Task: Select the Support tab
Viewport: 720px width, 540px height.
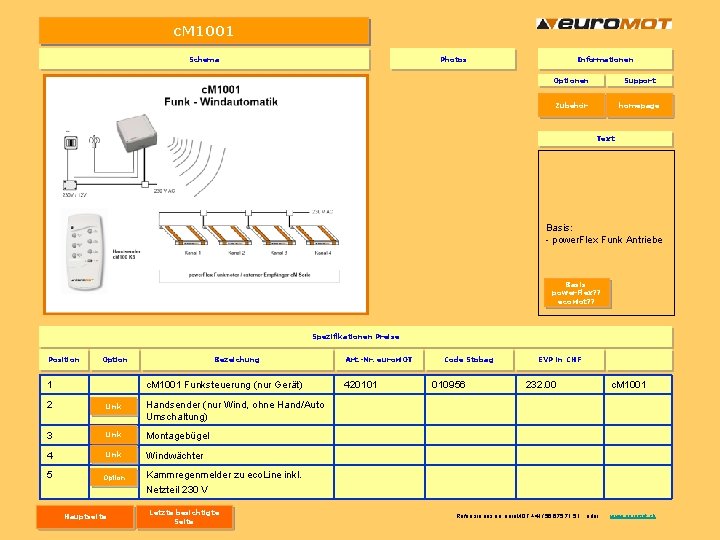Action: 640,80
